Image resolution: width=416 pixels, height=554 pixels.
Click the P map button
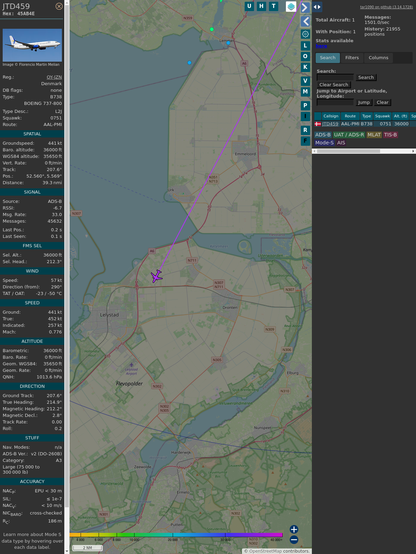pos(305,105)
